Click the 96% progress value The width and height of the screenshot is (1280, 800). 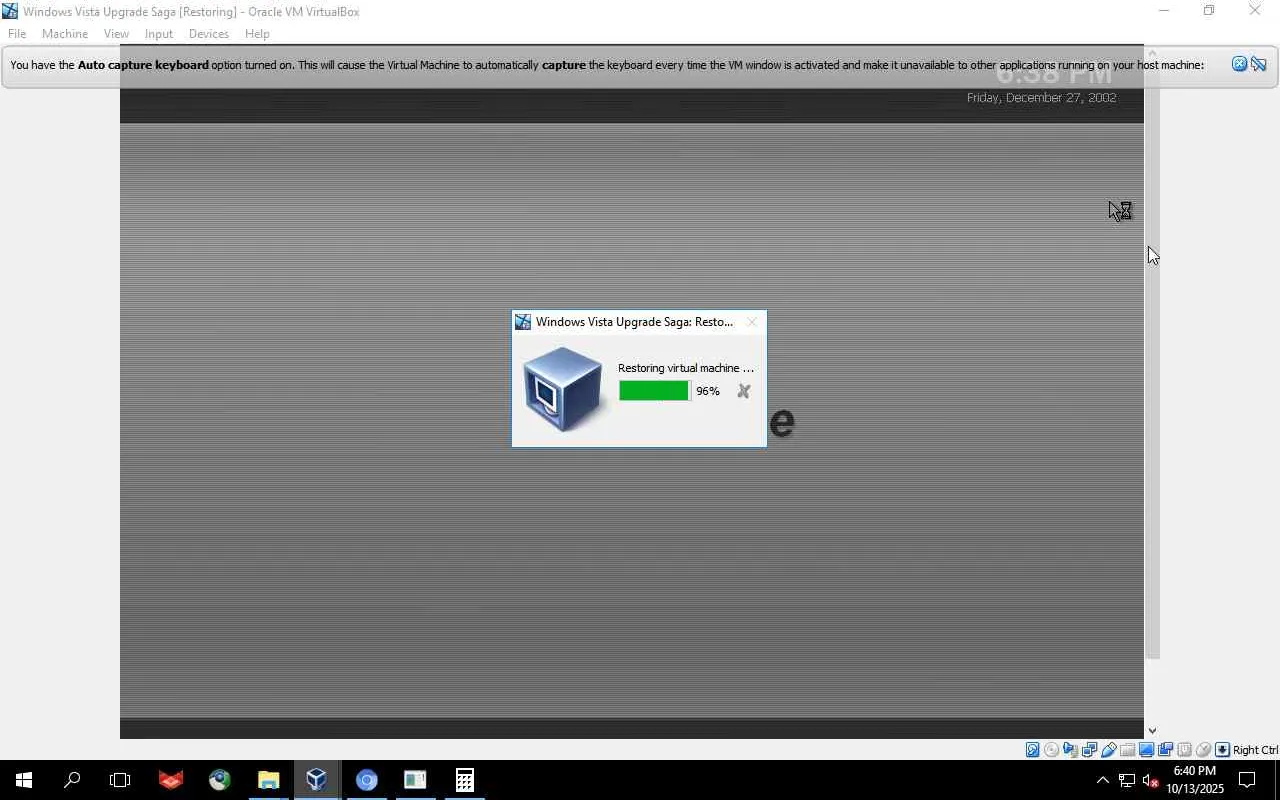(x=708, y=391)
